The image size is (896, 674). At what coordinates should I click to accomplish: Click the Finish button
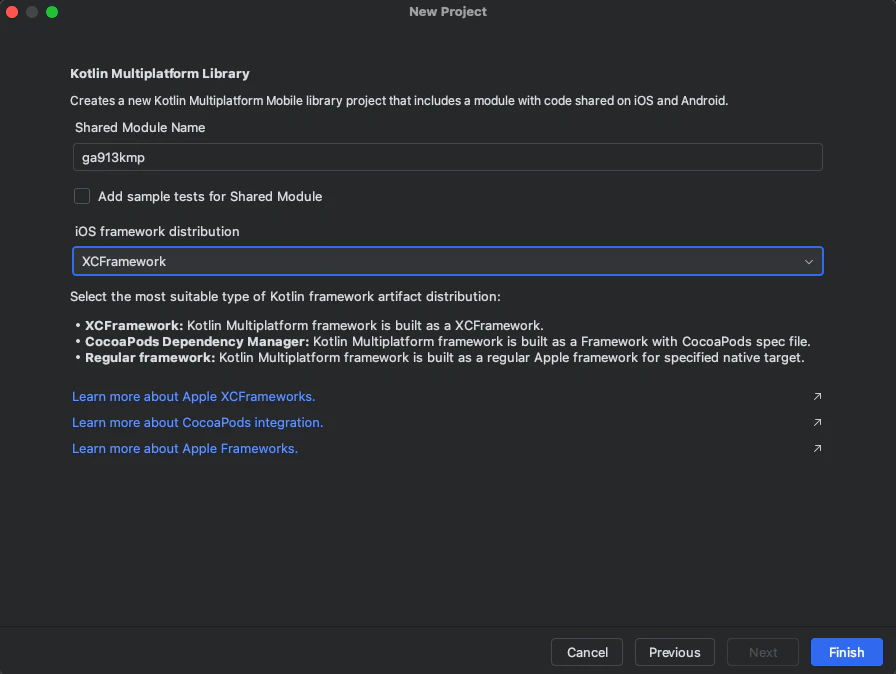tap(846, 652)
